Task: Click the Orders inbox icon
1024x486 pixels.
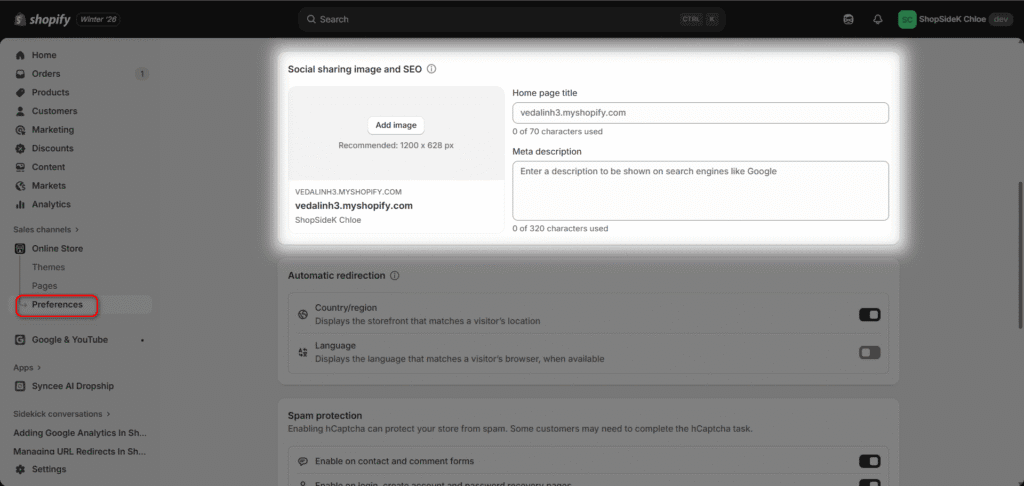Action: pyautogui.click(x=20, y=74)
